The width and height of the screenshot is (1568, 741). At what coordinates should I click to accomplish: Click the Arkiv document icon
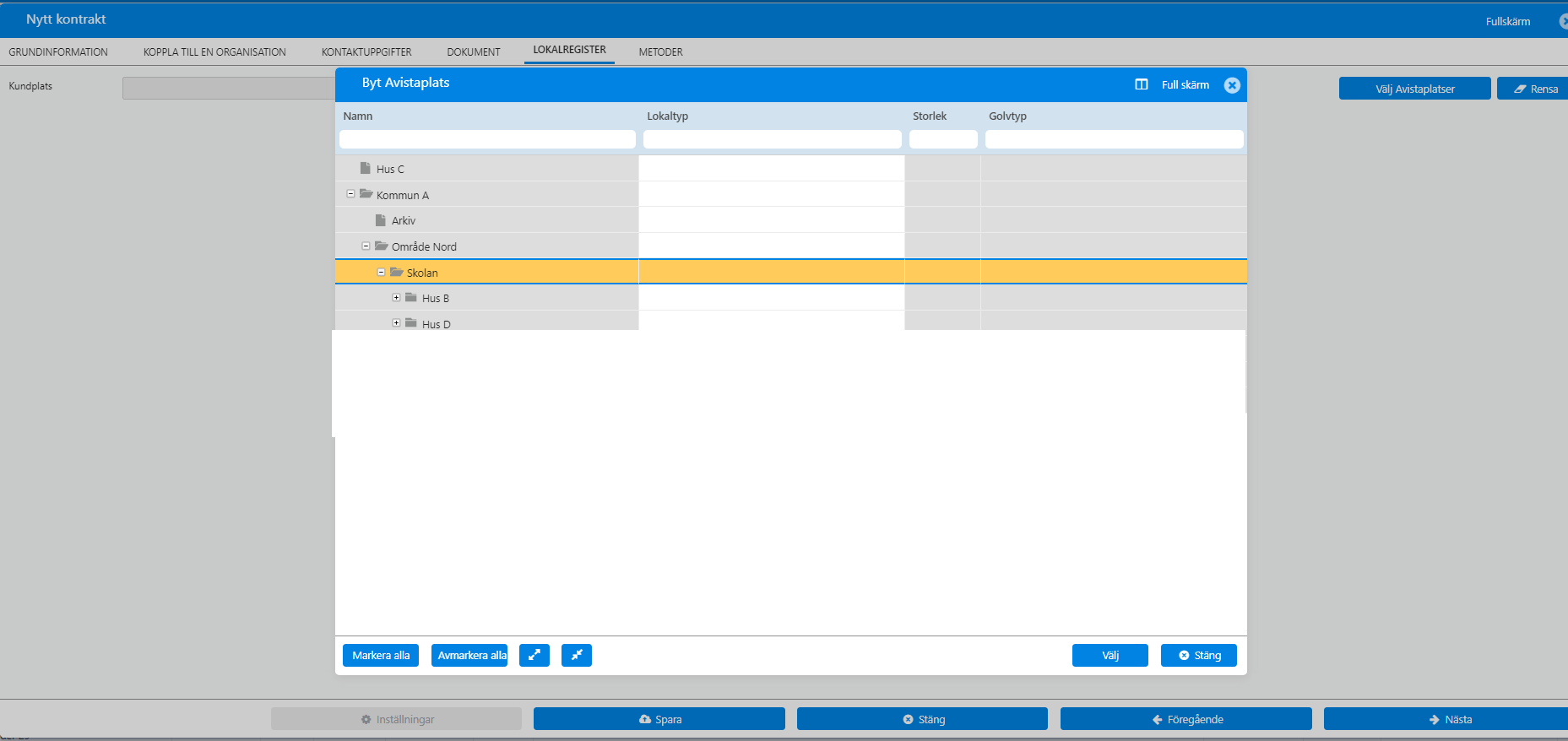[x=381, y=219]
